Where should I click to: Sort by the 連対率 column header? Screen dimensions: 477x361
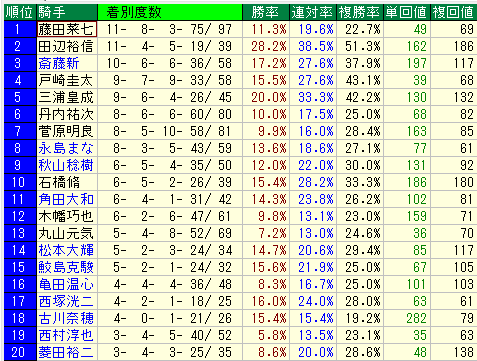[x=313, y=12]
